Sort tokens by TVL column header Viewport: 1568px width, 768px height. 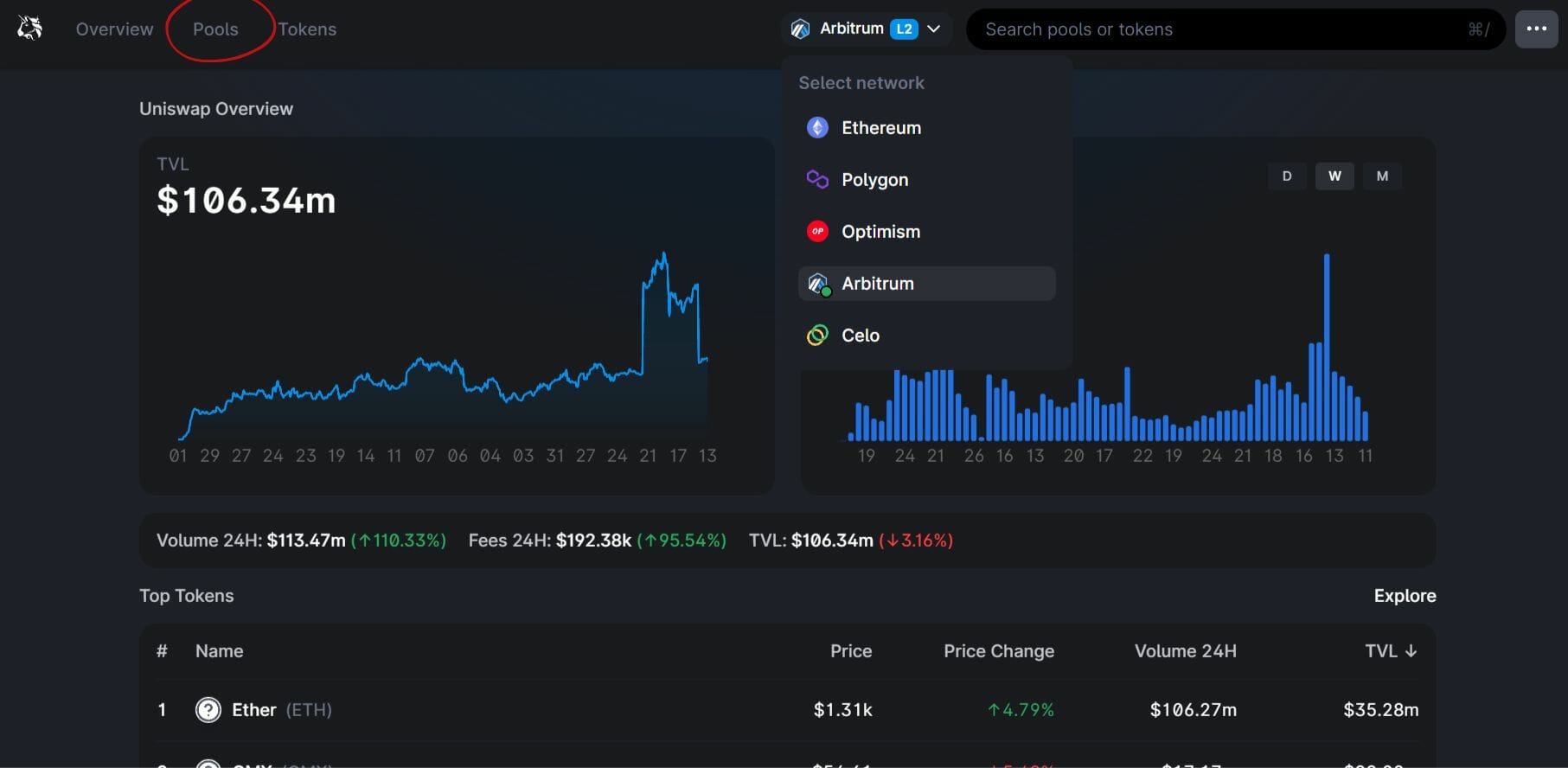[x=1390, y=651]
